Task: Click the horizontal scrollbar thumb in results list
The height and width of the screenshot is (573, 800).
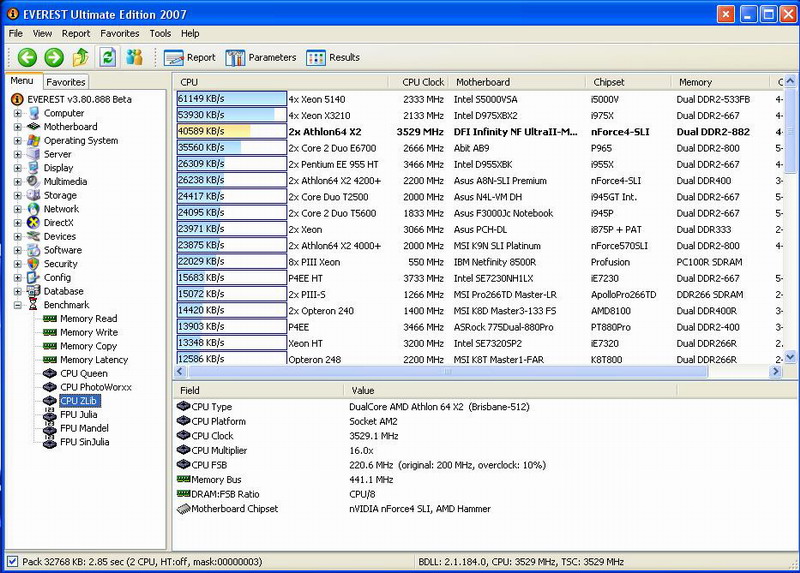Action: coord(447,371)
